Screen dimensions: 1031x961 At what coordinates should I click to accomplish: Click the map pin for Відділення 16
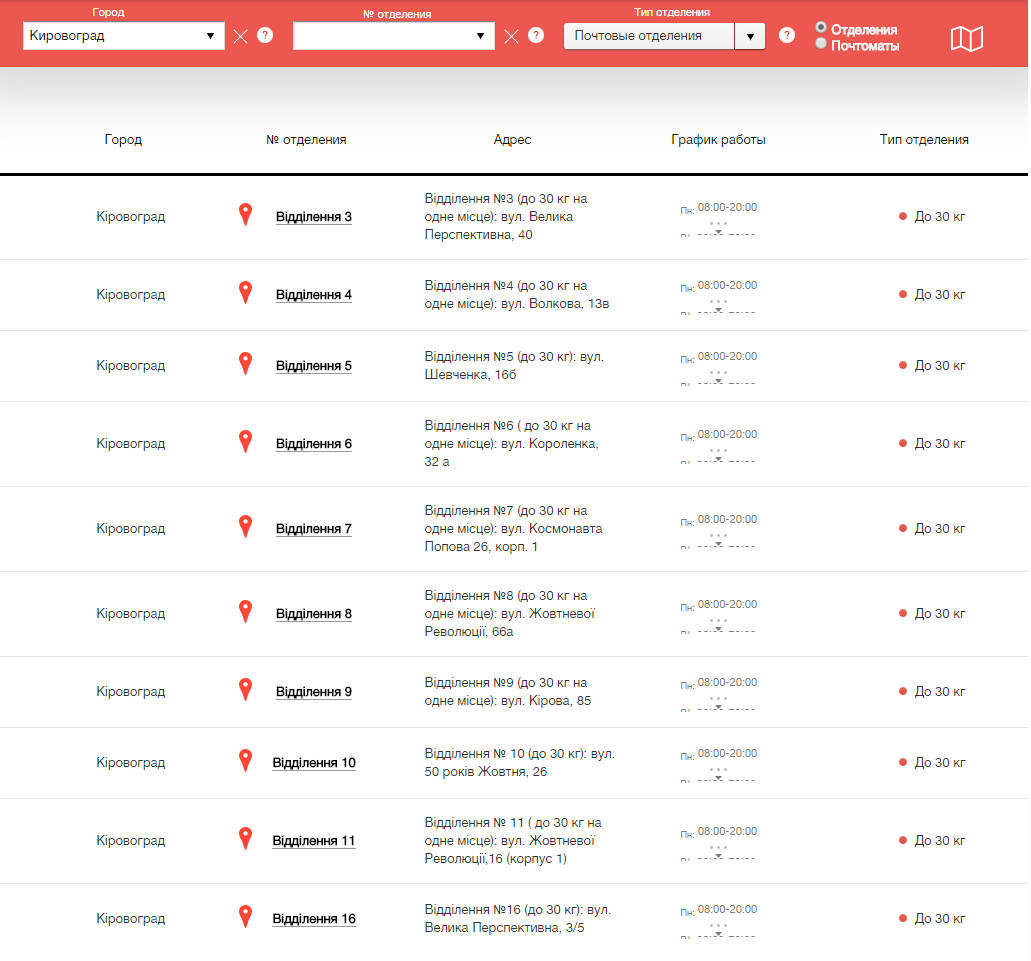coord(245,916)
